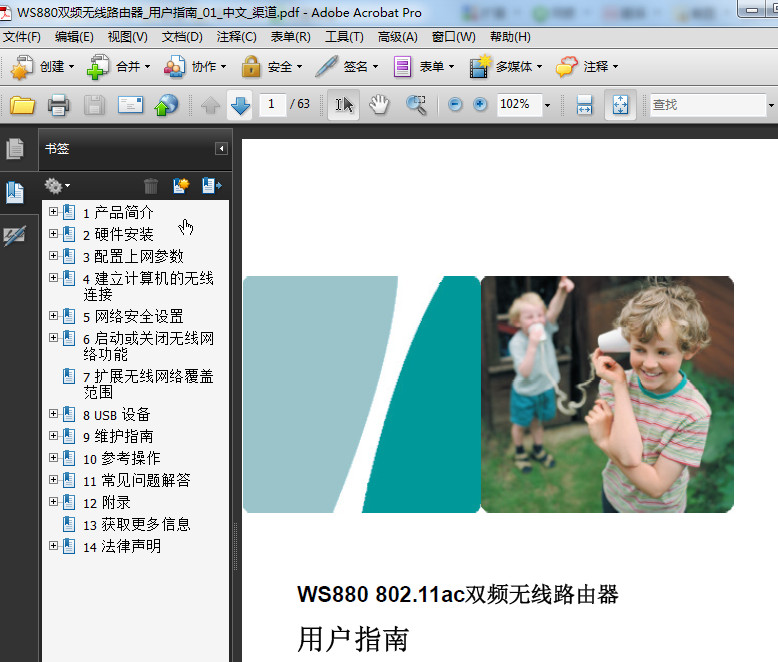This screenshot has width=778, height=662.
Task: Expand bookmark 8 USB 设备
Action: point(53,413)
